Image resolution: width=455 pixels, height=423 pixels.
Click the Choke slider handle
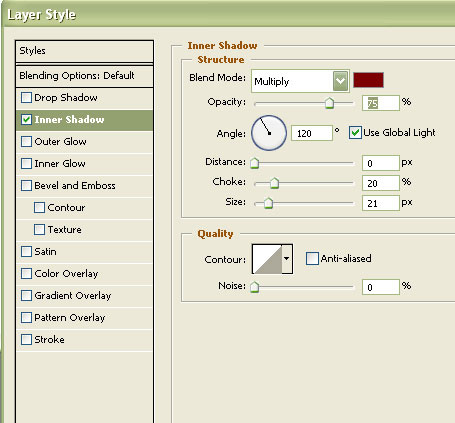(x=274, y=183)
